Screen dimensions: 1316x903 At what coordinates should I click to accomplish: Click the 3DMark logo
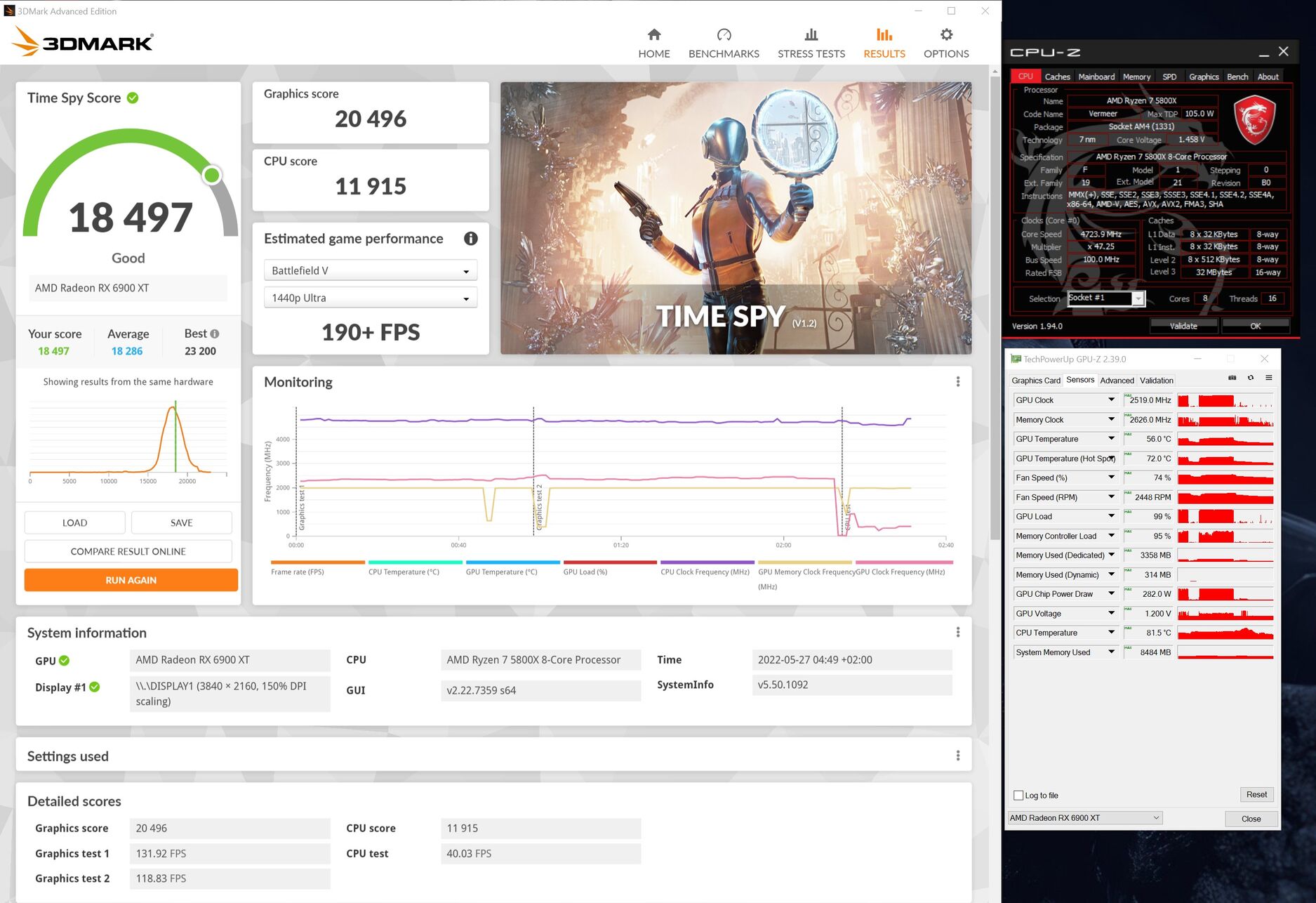[83, 41]
